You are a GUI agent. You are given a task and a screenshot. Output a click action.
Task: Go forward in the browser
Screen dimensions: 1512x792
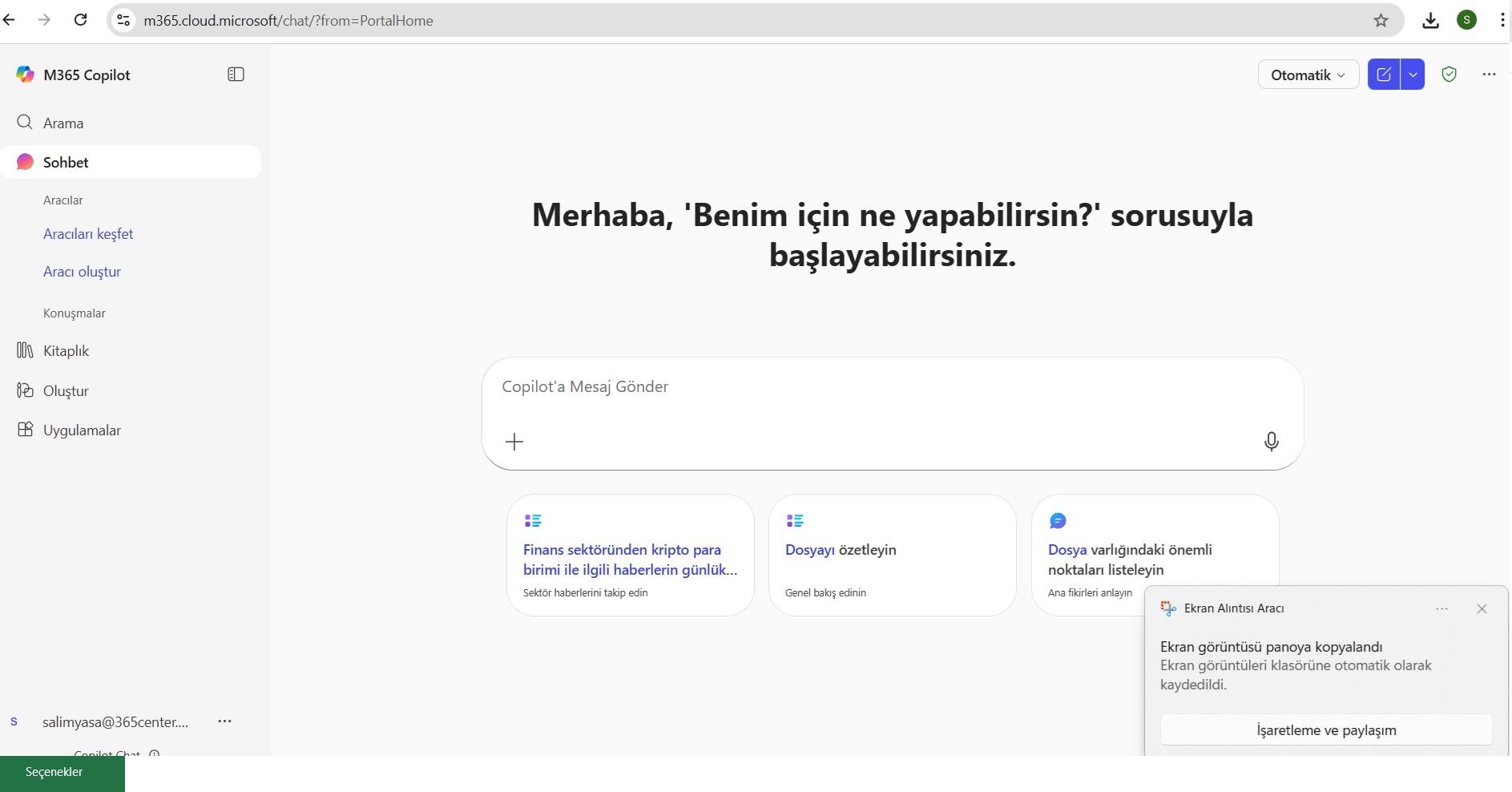45,20
